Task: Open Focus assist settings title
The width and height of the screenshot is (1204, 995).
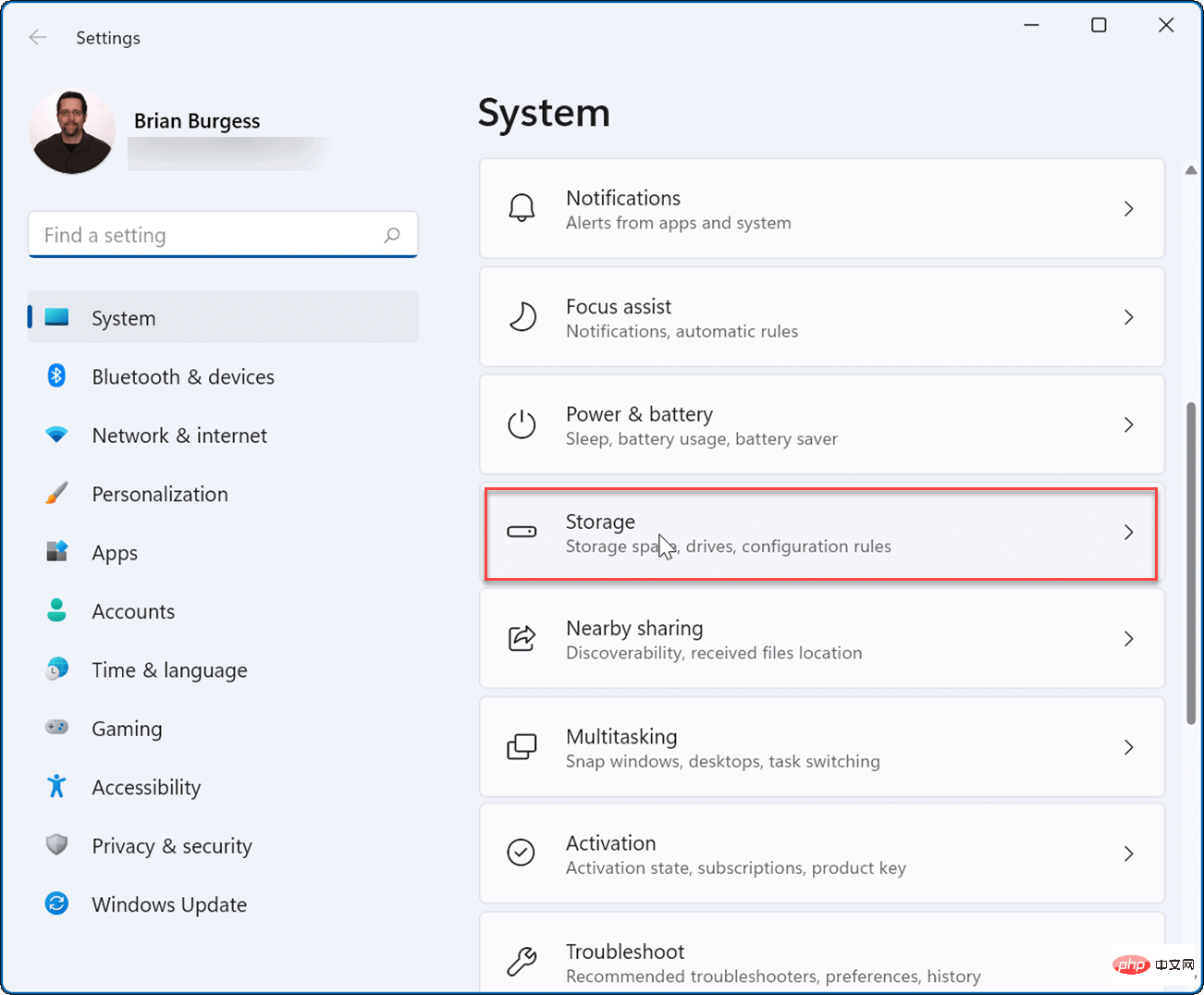Action: coord(619,306)
